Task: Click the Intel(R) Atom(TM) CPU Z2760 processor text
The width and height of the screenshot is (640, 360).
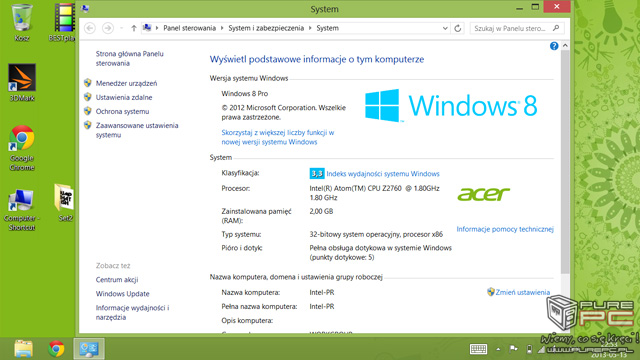Action: [x=374, y=193]
